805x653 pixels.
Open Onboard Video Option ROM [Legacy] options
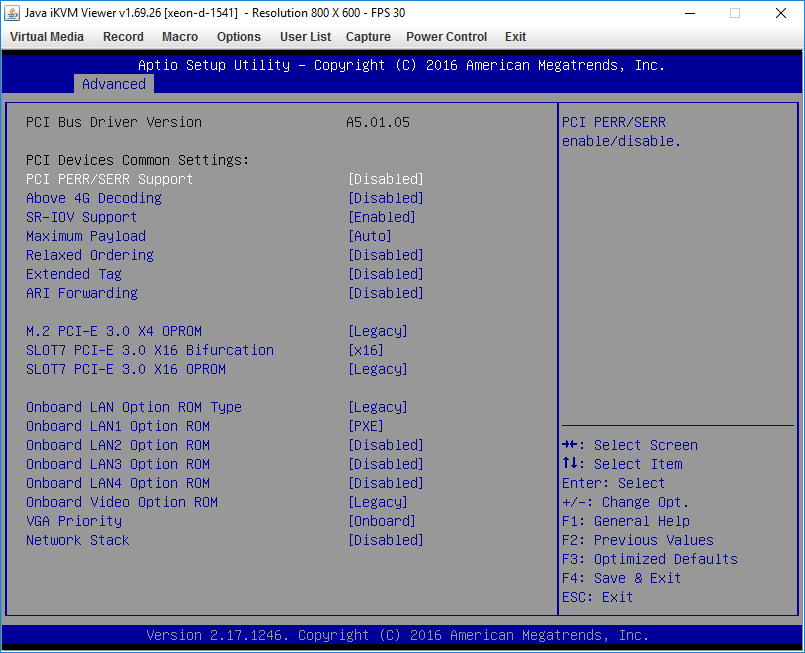pyautogui.click(x=378, y=502)
